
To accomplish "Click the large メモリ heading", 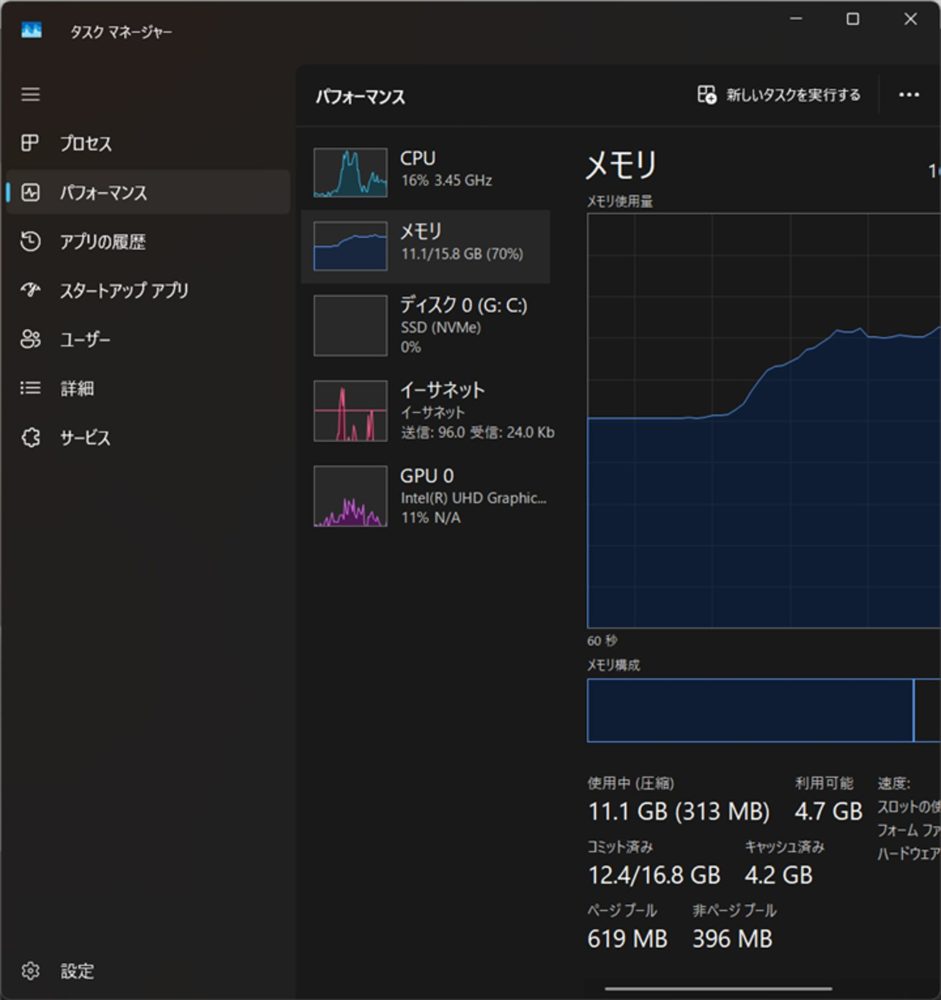I will click(621, 165).
